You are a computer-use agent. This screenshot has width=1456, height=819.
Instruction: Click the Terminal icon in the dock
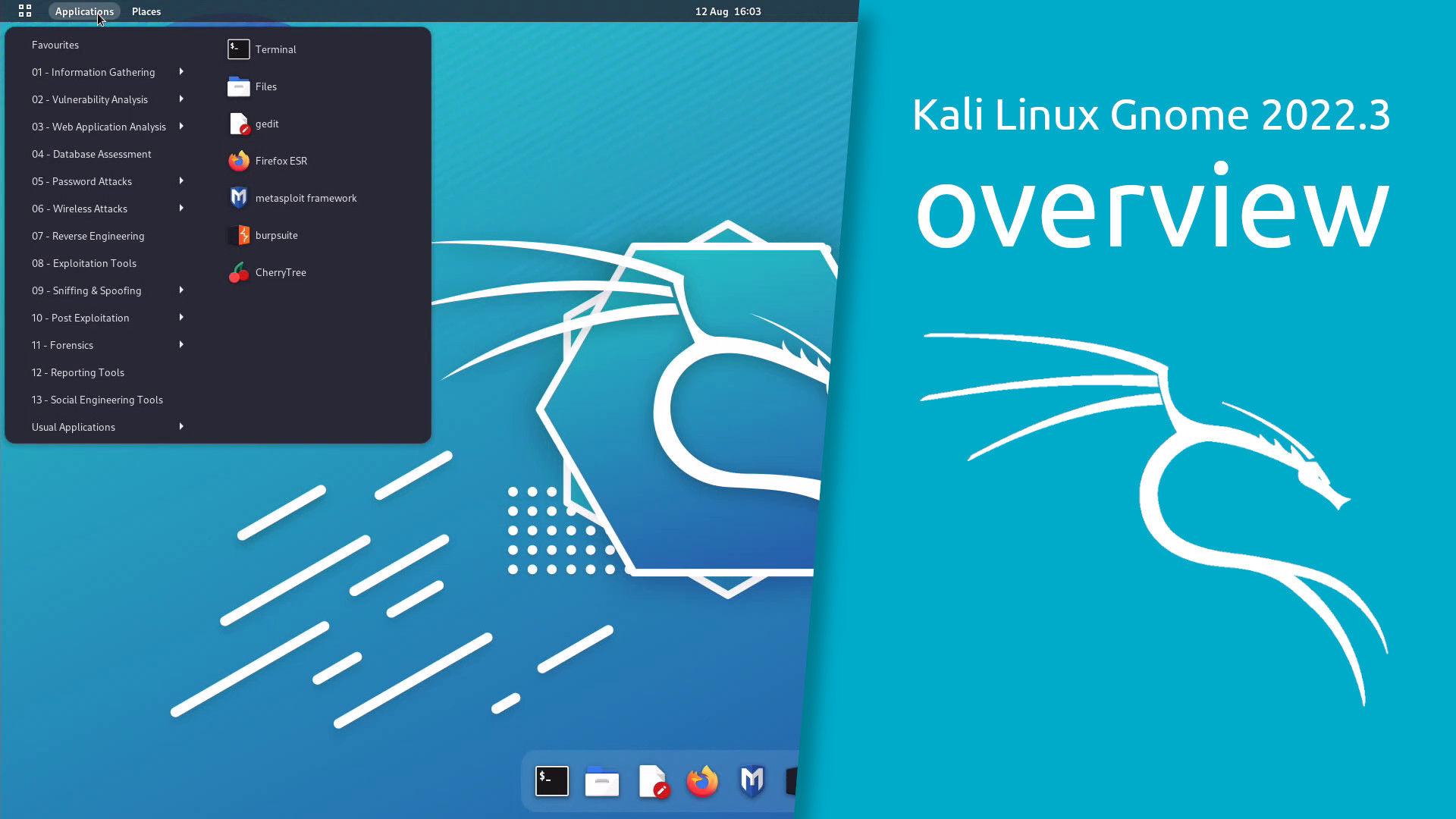tap(551, 781)
